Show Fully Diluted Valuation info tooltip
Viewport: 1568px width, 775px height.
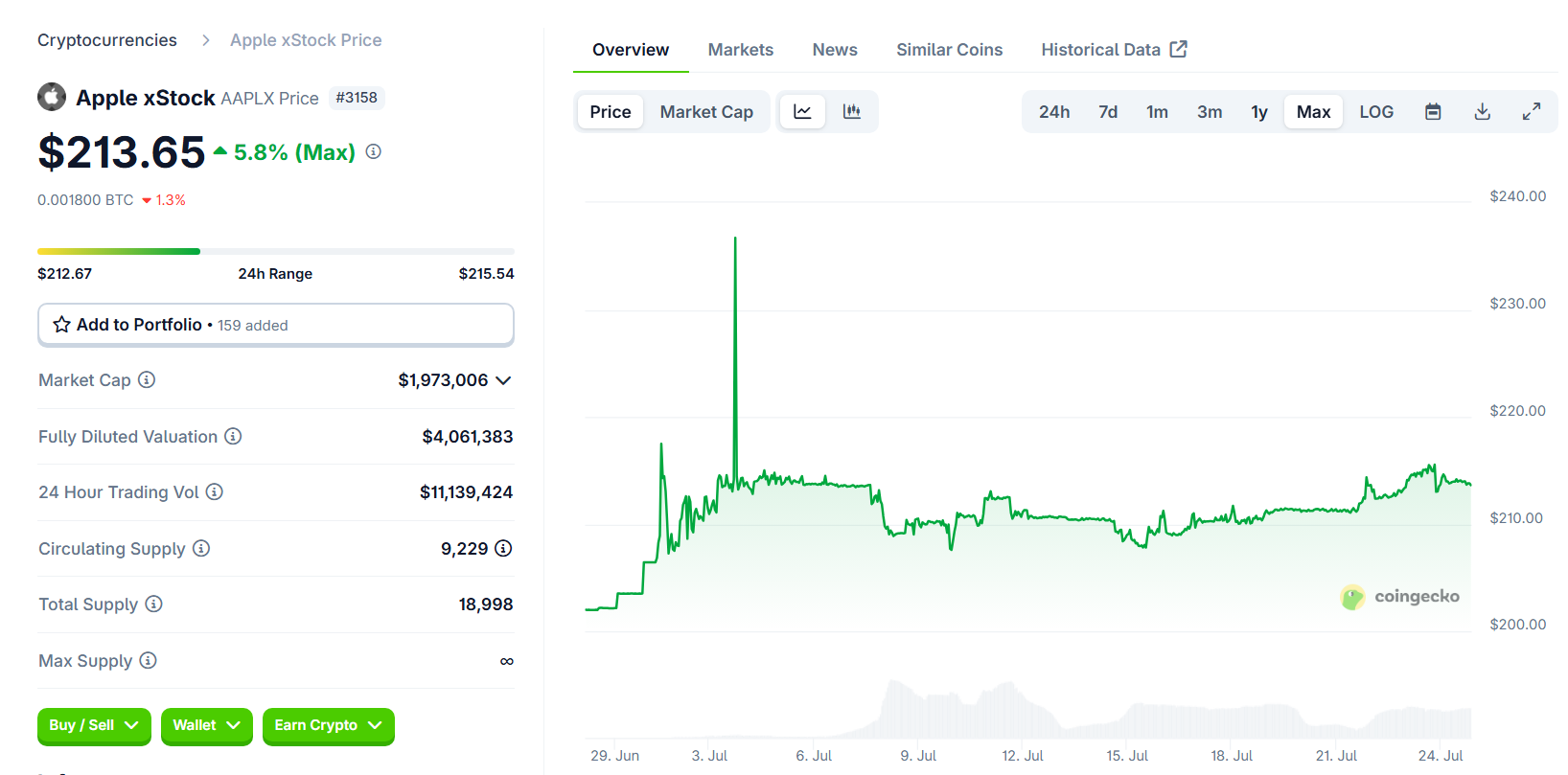(x=233, y=436)
